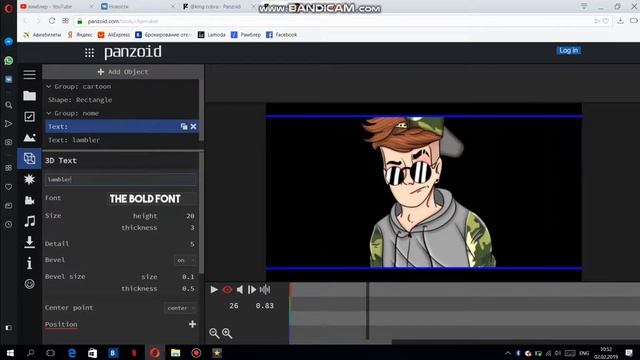Click the bevel thickness value 0.5
Viewport: 640px width, 360px height.
point(188,289)
